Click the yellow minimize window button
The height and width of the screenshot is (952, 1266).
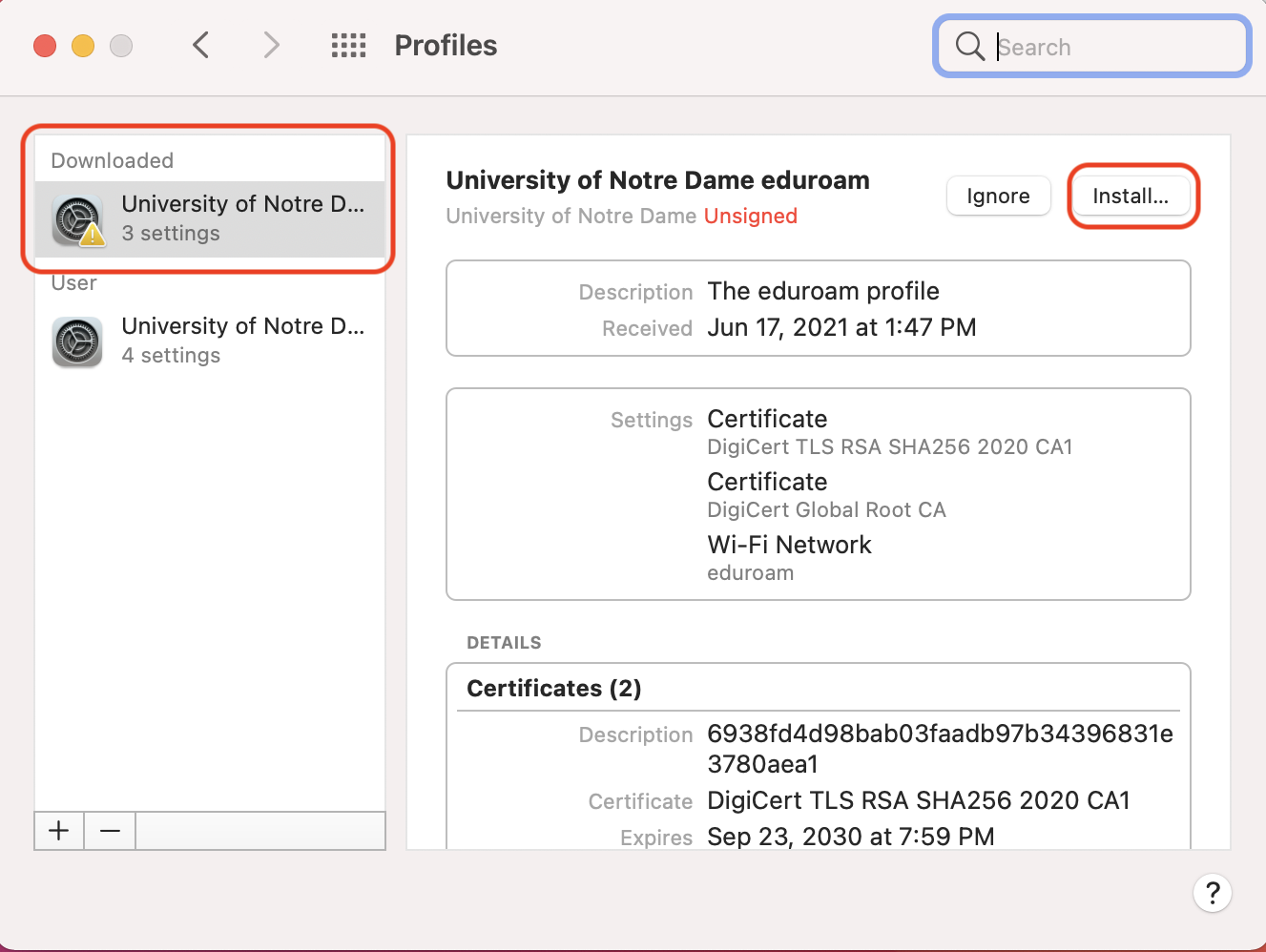click(83, 46)
